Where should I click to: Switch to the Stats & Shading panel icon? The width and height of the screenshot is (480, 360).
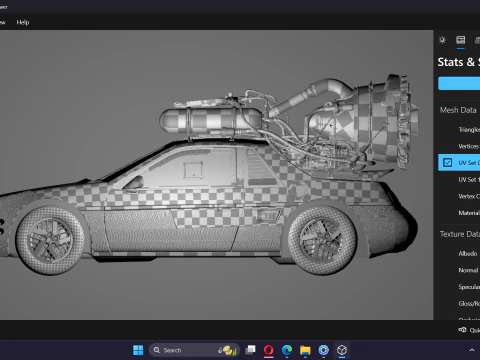(x=461, y=40)
